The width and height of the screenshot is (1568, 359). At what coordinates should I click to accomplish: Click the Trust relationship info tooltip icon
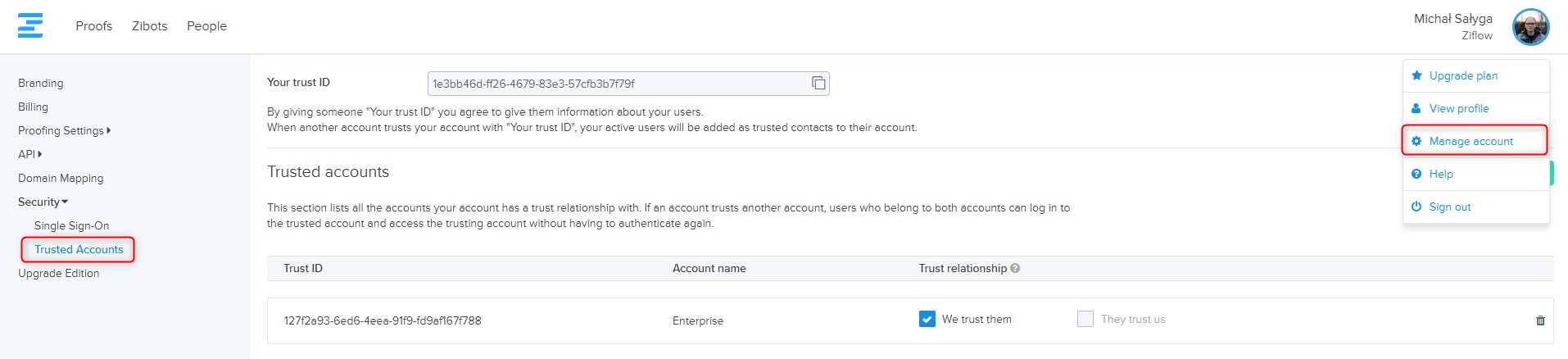[x=1015, y=268]
